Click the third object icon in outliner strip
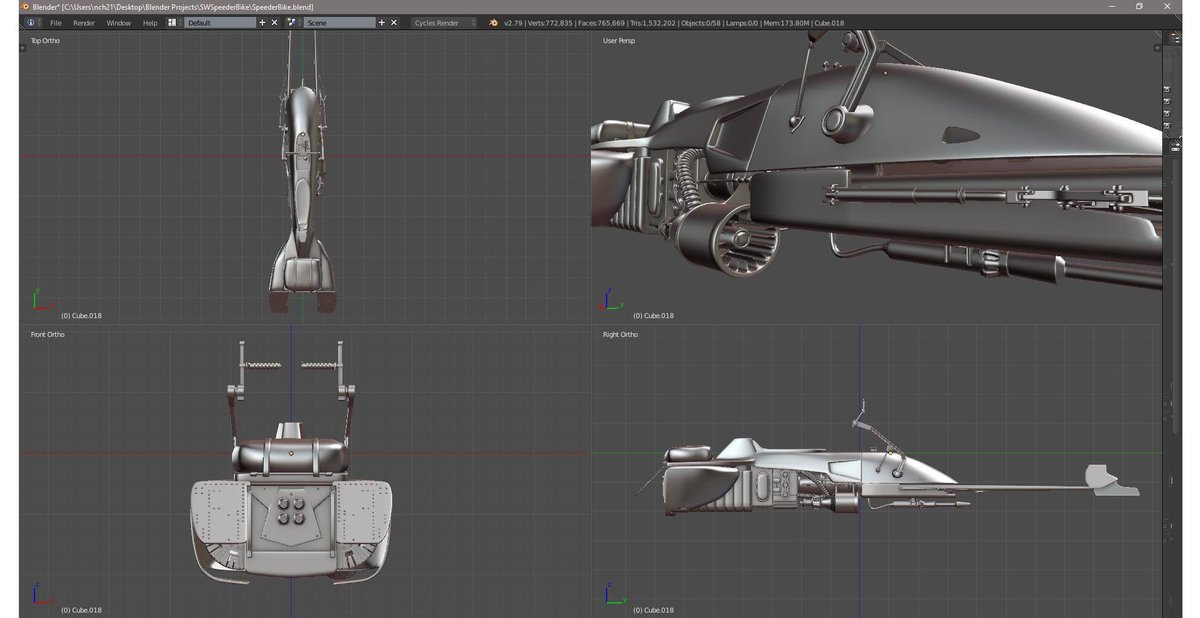The width and height of the screenshot is (1200, 618). pyautogui.click(x=1167, y=113)
